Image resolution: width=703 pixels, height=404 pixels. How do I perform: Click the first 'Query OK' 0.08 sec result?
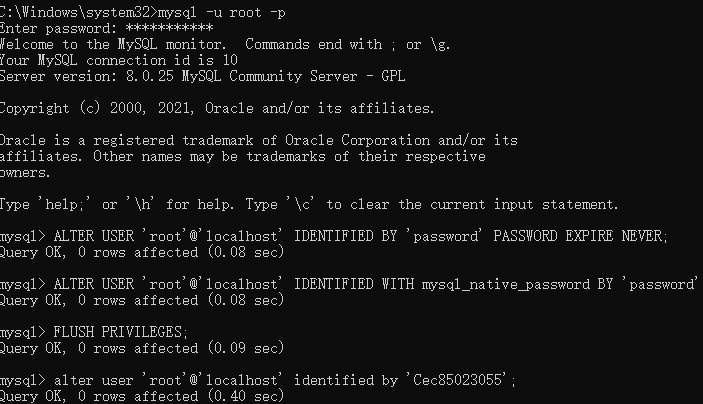coord(142,252)
